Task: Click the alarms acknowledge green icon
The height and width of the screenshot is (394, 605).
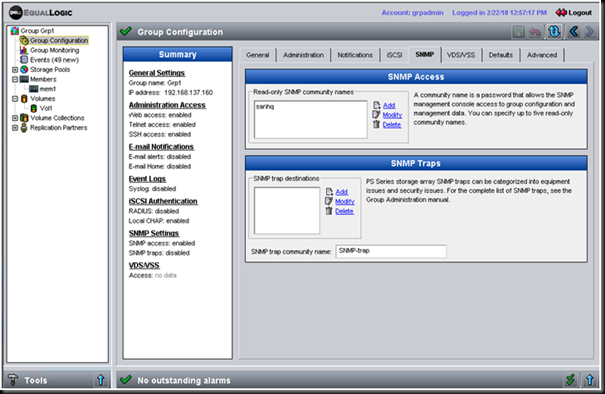Action: [x=570, y=380]
